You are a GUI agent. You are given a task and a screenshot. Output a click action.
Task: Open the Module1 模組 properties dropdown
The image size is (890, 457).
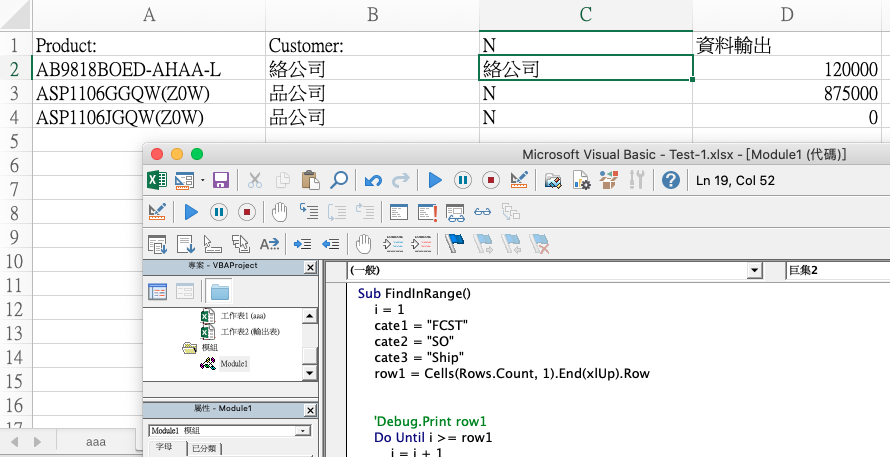click(x=304, y=431)
